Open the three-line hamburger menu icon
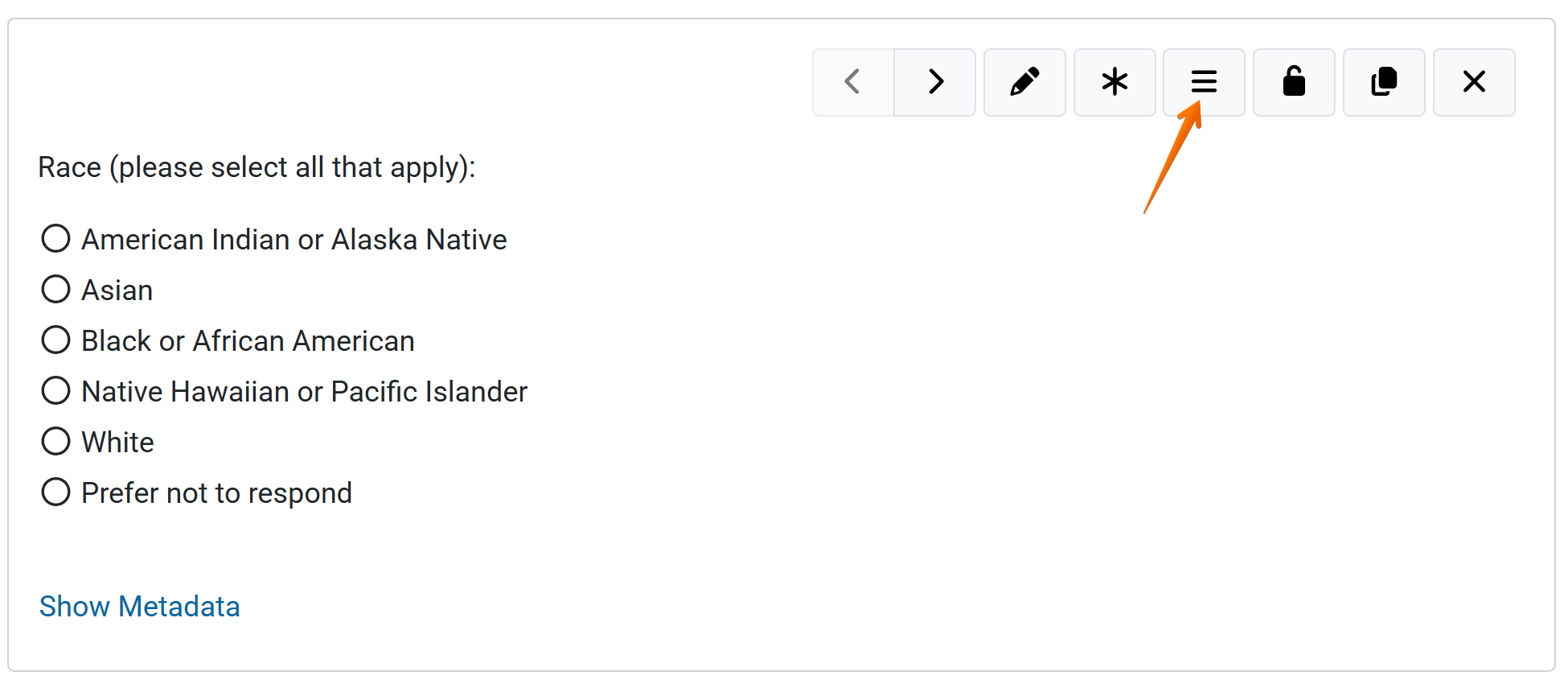Image resolution: width=1568 pixels, height=692 pixels. pyautogui.click(x=1204, y=82)
